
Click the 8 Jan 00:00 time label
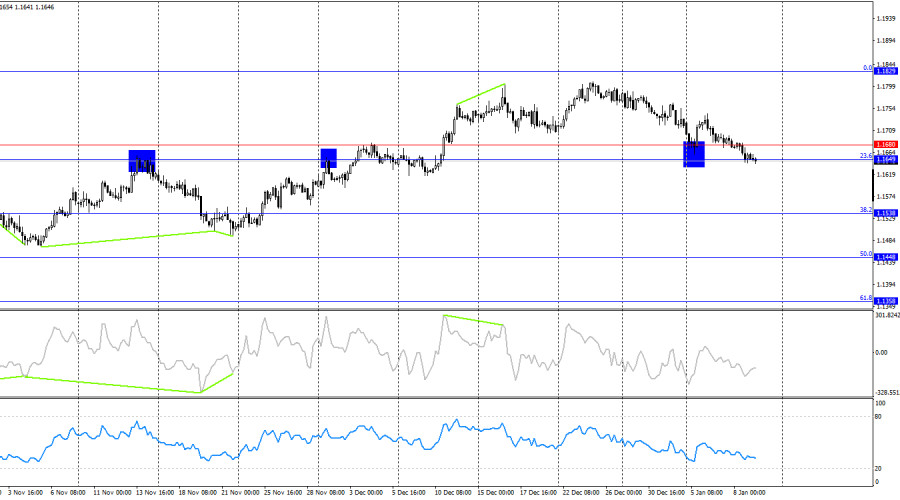coord(750,493)
